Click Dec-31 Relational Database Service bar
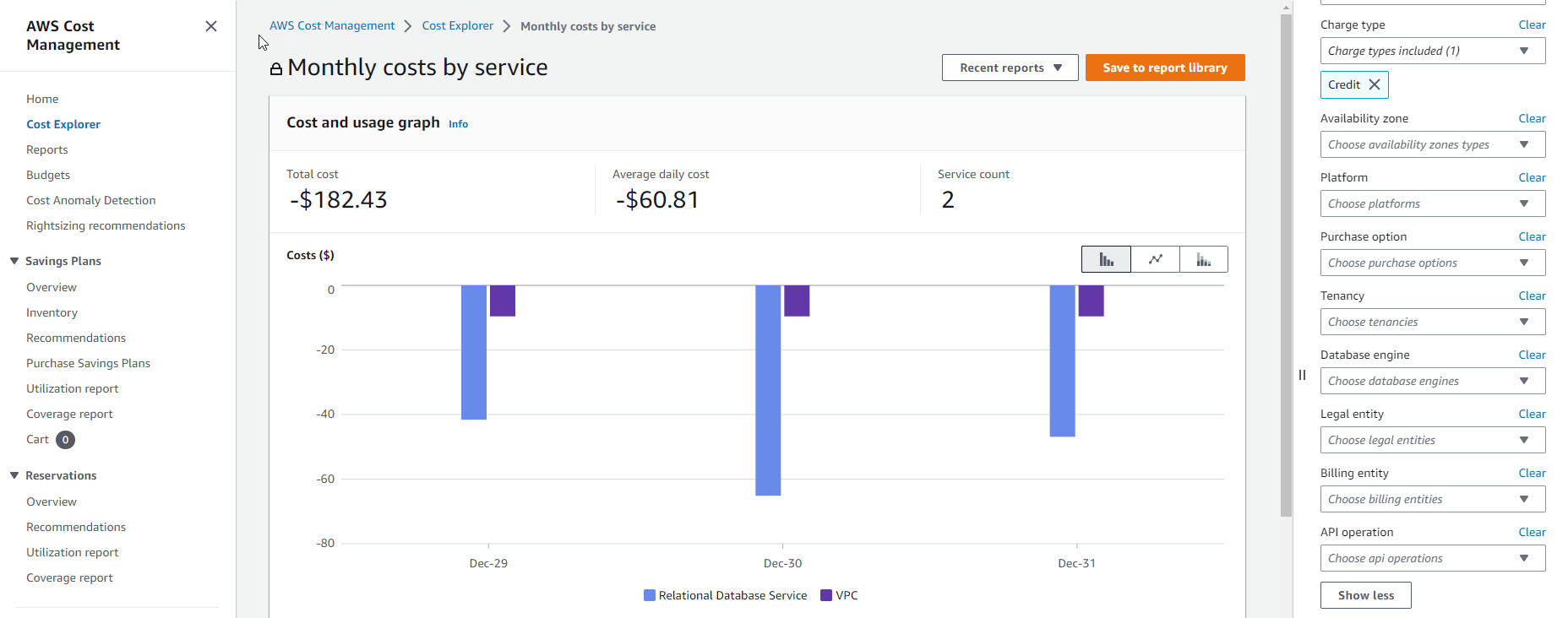 tap(1062, 360)
